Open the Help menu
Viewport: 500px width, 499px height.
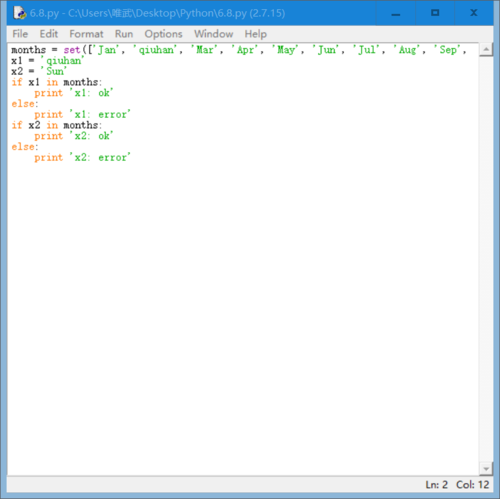coord(256,34)
